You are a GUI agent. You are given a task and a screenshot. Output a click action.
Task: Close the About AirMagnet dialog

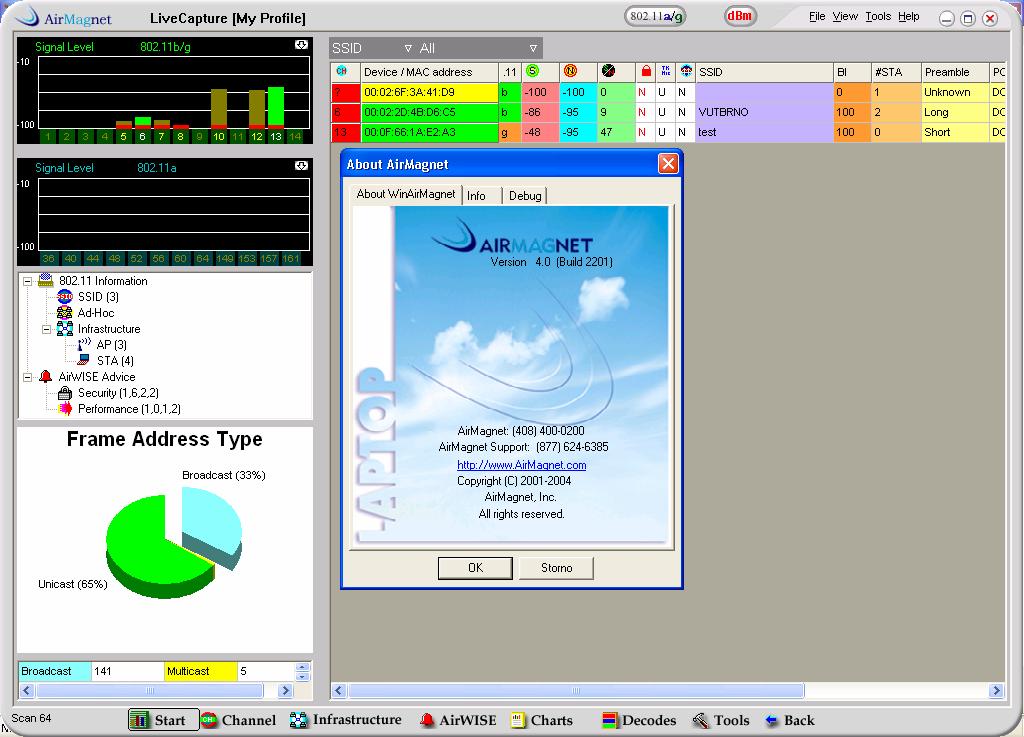(x=668, y=164)
